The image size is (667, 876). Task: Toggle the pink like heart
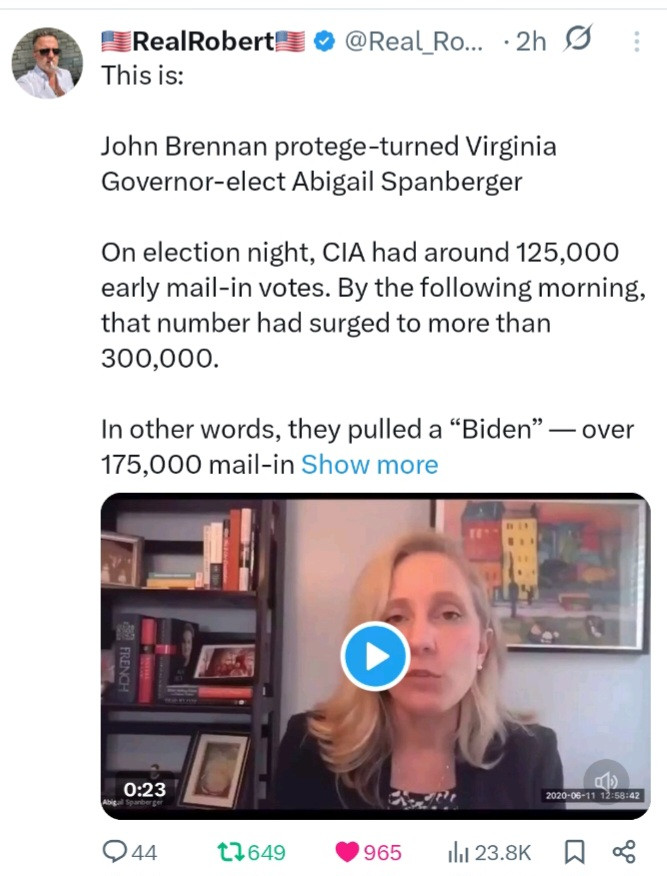coord(349,852)
